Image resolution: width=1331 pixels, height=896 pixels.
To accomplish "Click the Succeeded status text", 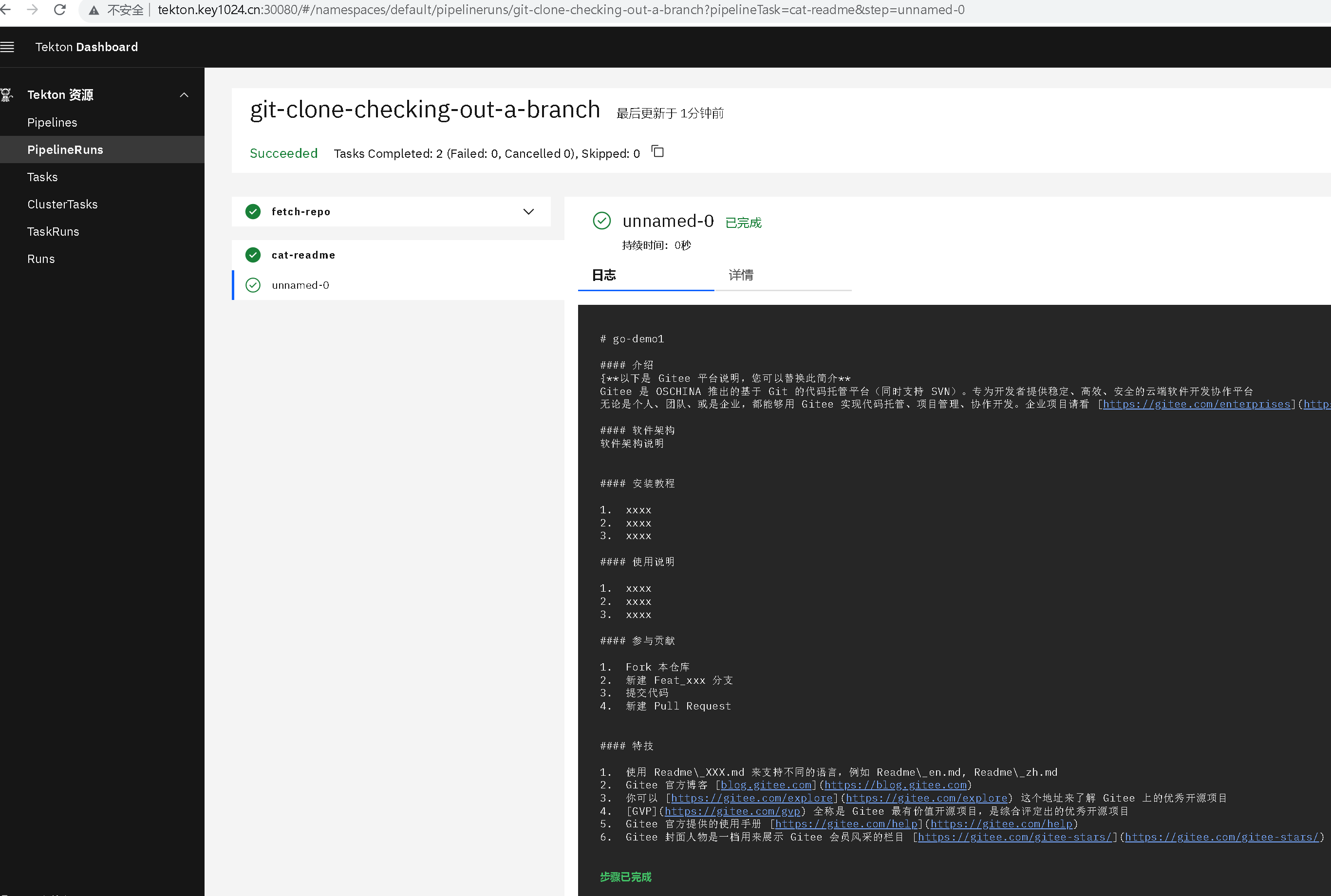I will pyautogui.click(x=283, y=153).
